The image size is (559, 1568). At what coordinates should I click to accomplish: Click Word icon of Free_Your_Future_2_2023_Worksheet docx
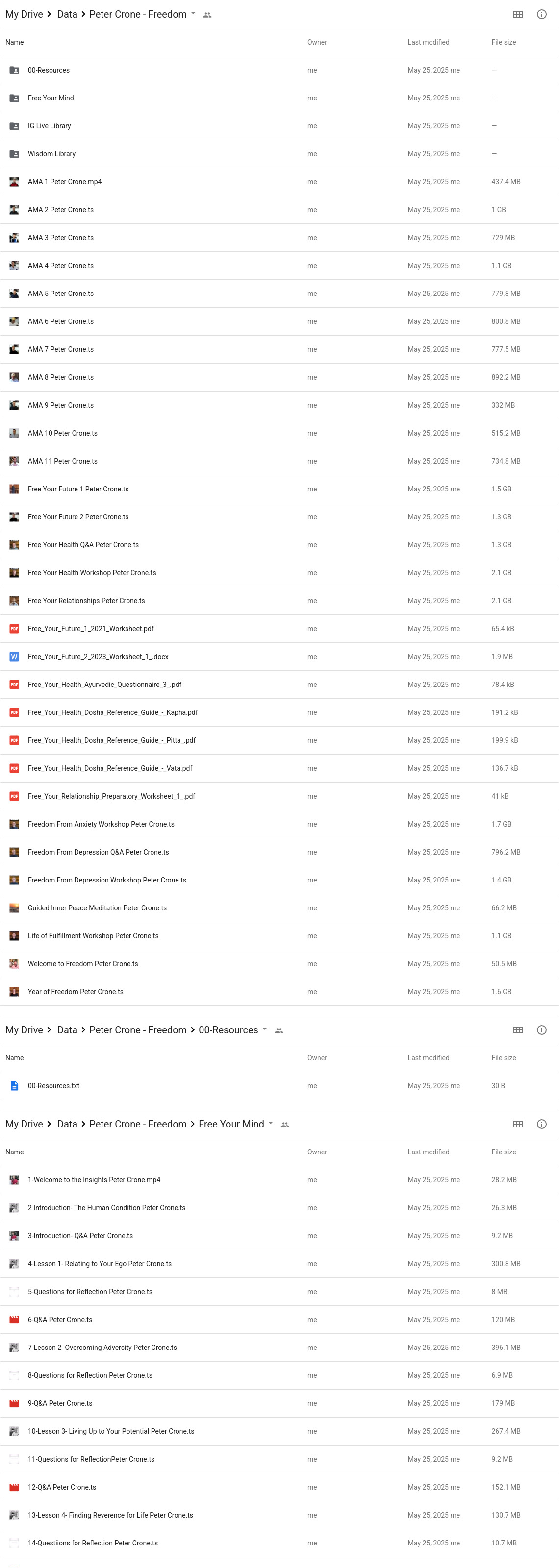click(x=14, y=657)
